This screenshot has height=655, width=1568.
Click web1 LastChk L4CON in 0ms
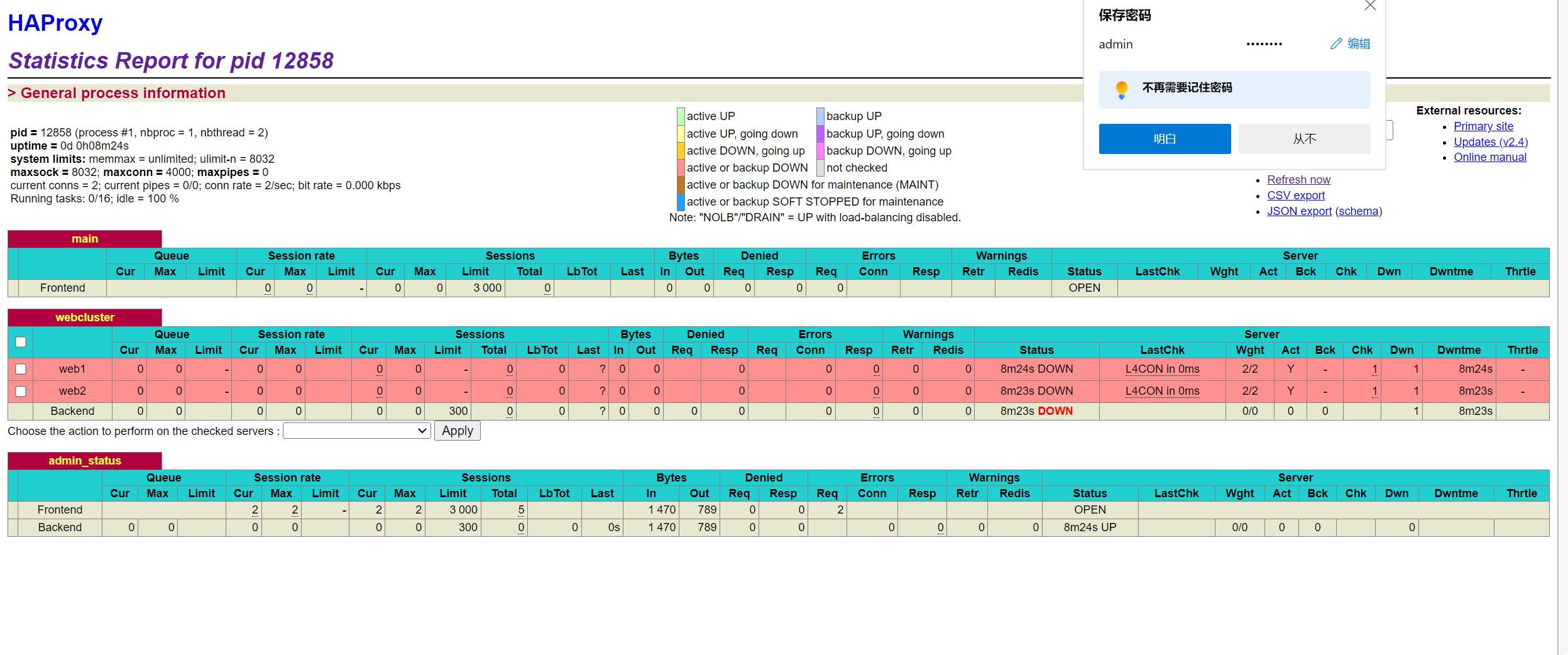coord(1162,369)
